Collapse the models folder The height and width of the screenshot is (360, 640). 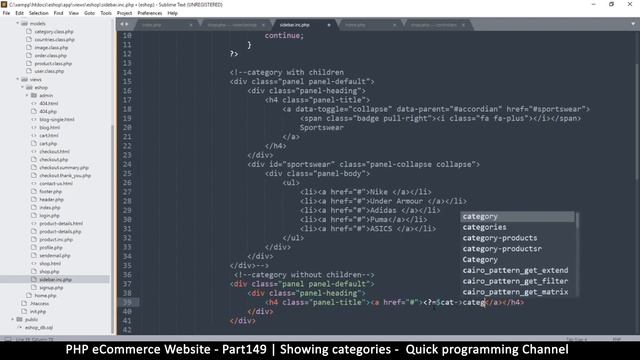point(18,23)
